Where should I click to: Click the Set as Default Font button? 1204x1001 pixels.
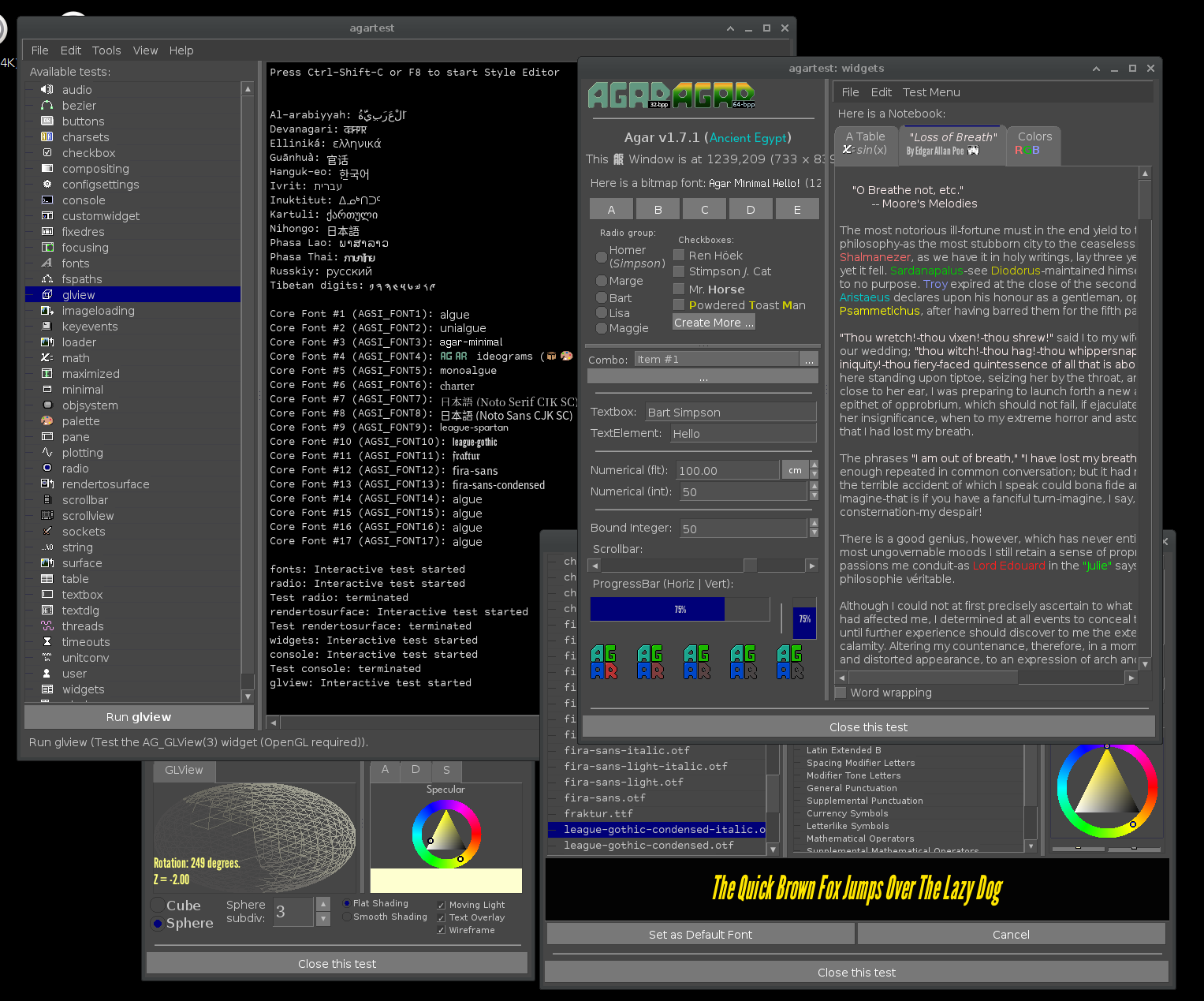(x=700, y=935)
